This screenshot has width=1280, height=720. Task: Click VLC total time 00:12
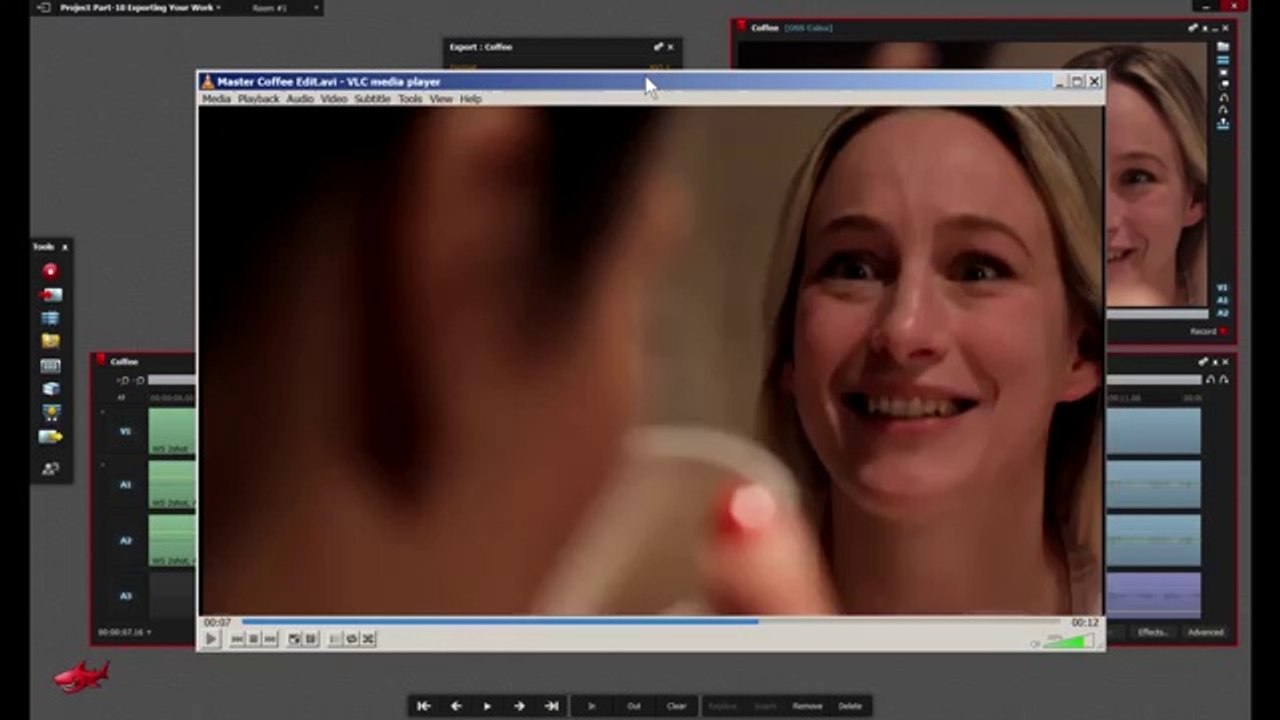[1085, 622]
